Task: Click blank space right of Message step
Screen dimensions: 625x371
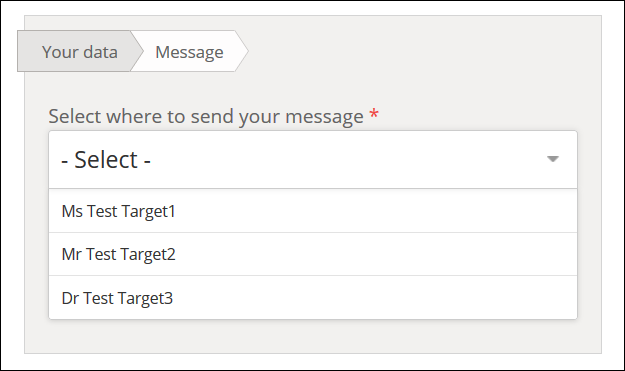Action: point(423,51)
